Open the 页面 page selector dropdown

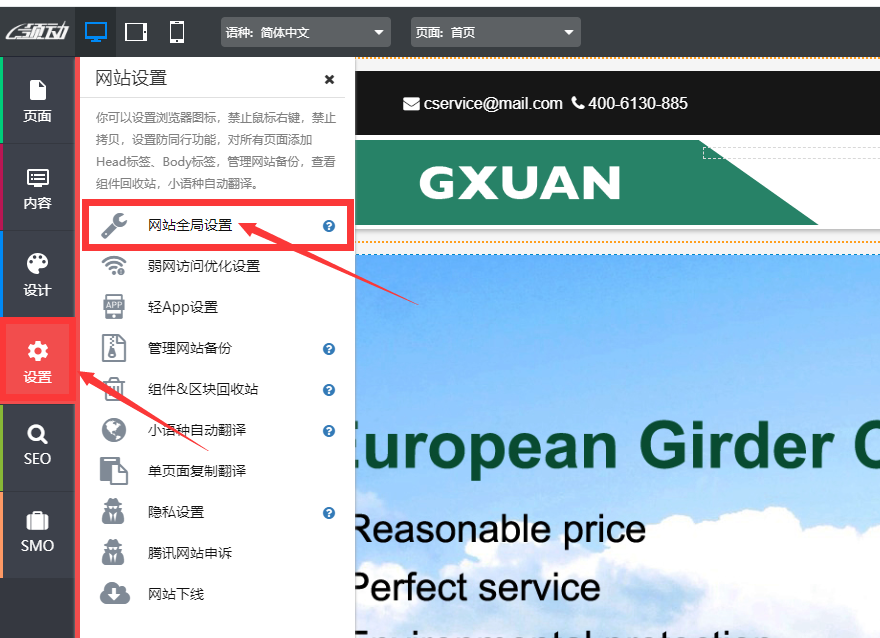coord(495,32)
